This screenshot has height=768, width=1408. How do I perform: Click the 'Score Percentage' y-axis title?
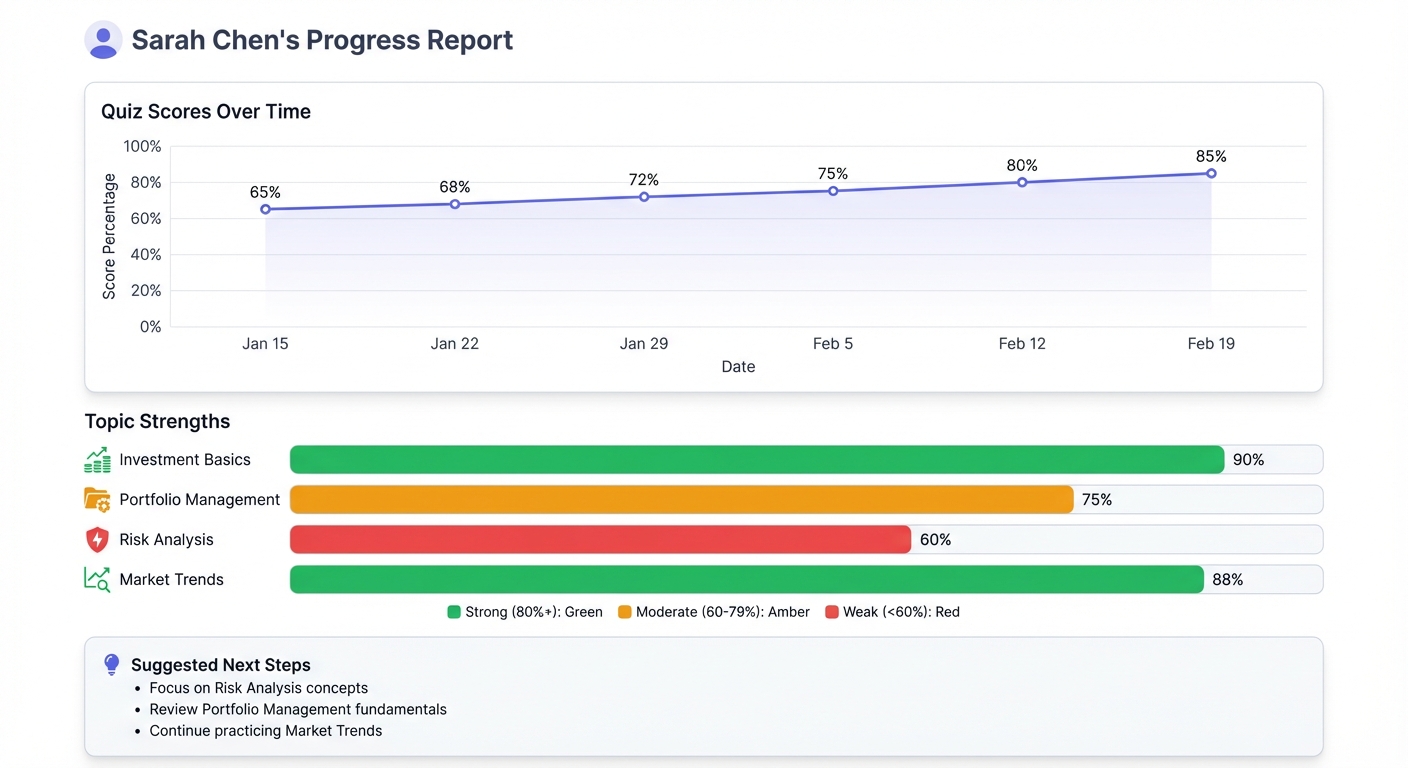[x=109, y=236]
